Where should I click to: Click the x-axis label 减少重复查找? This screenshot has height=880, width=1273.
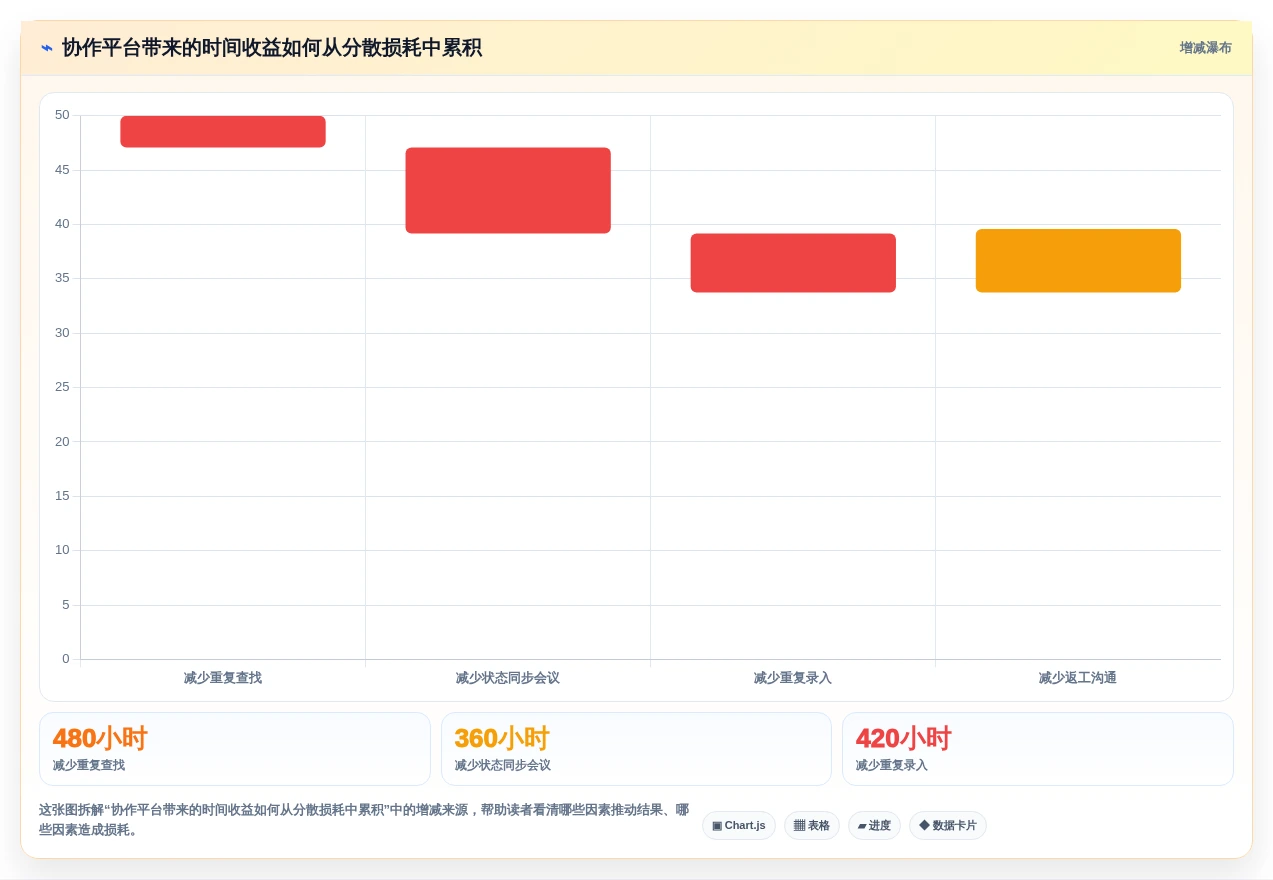(x=223, y=678)
